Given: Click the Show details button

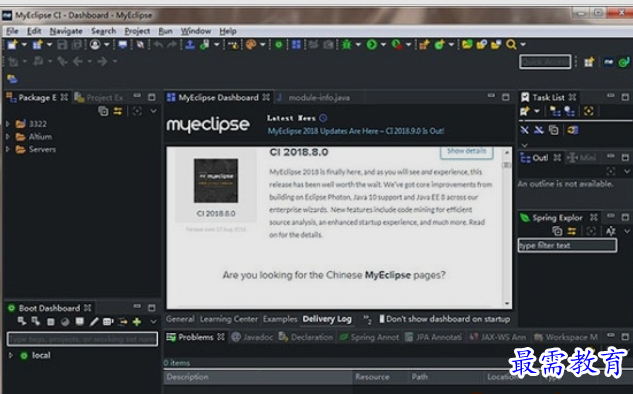Looking at the screenshot, I should (466, 151).
